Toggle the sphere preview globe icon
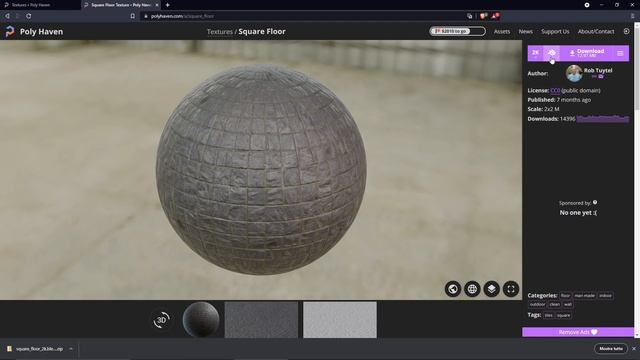Image resolution: width=640 pixels, height=360 pixels. (x=453, y=289)
